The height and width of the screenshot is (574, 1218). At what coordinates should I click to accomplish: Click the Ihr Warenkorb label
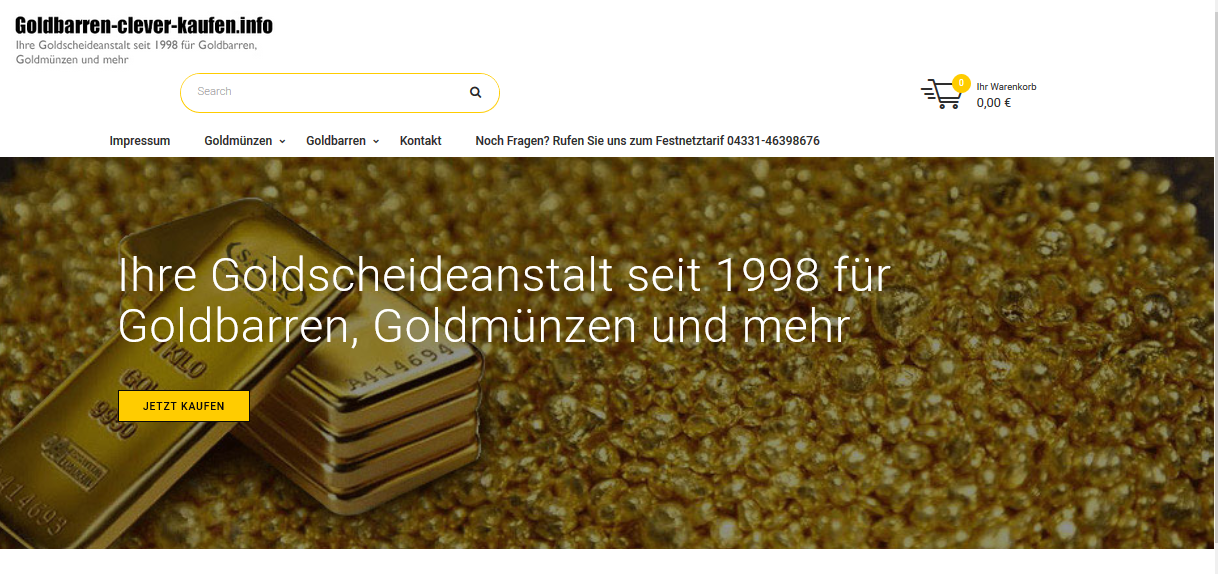click(1006, 87)
